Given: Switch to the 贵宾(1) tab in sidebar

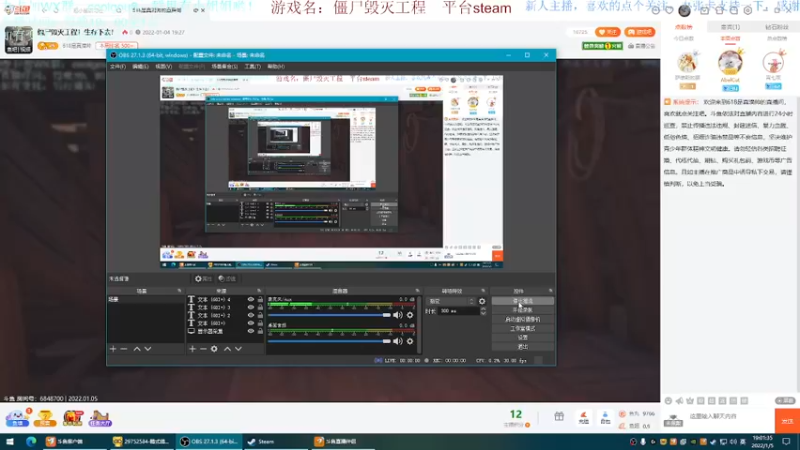Looking at the screenshot, I should (x=730, y=27).
